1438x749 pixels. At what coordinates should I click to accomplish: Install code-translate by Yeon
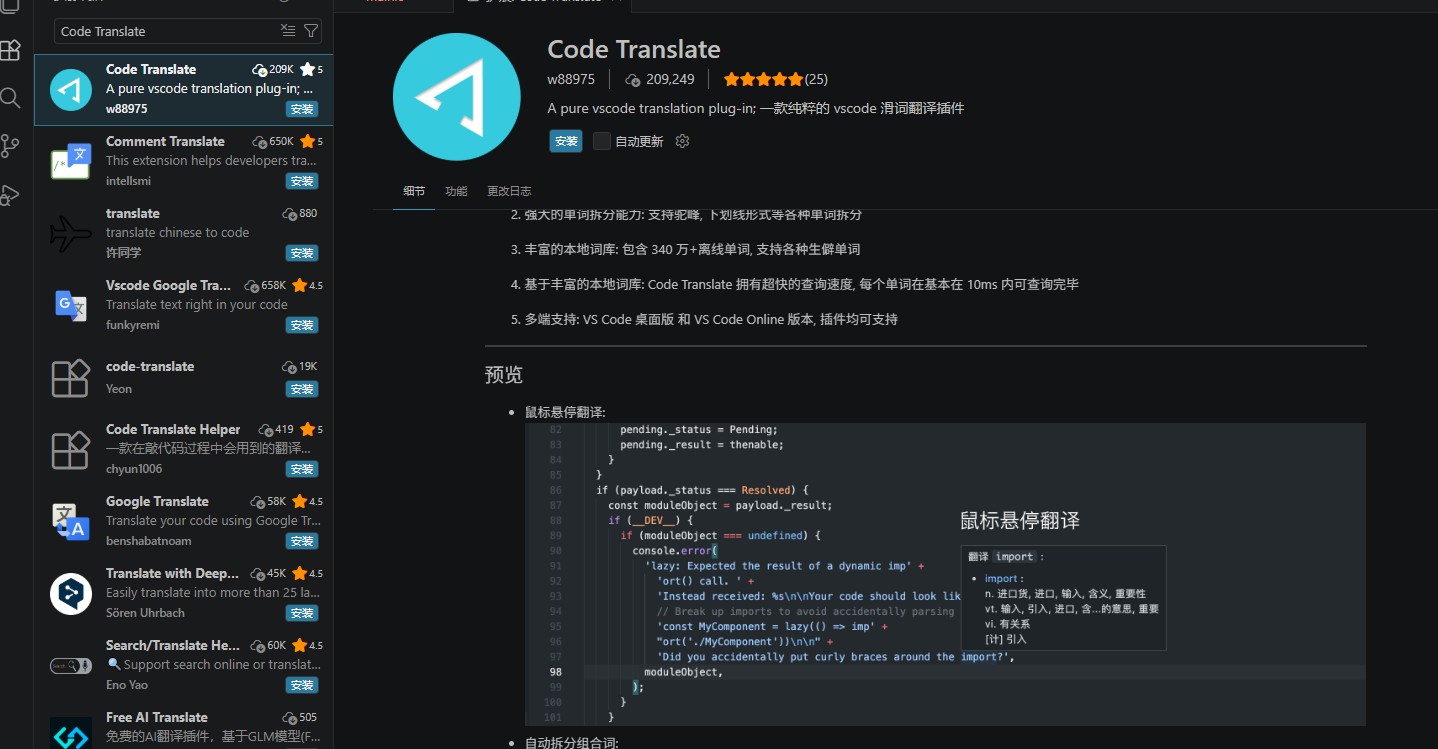click(x=302, y=389)
